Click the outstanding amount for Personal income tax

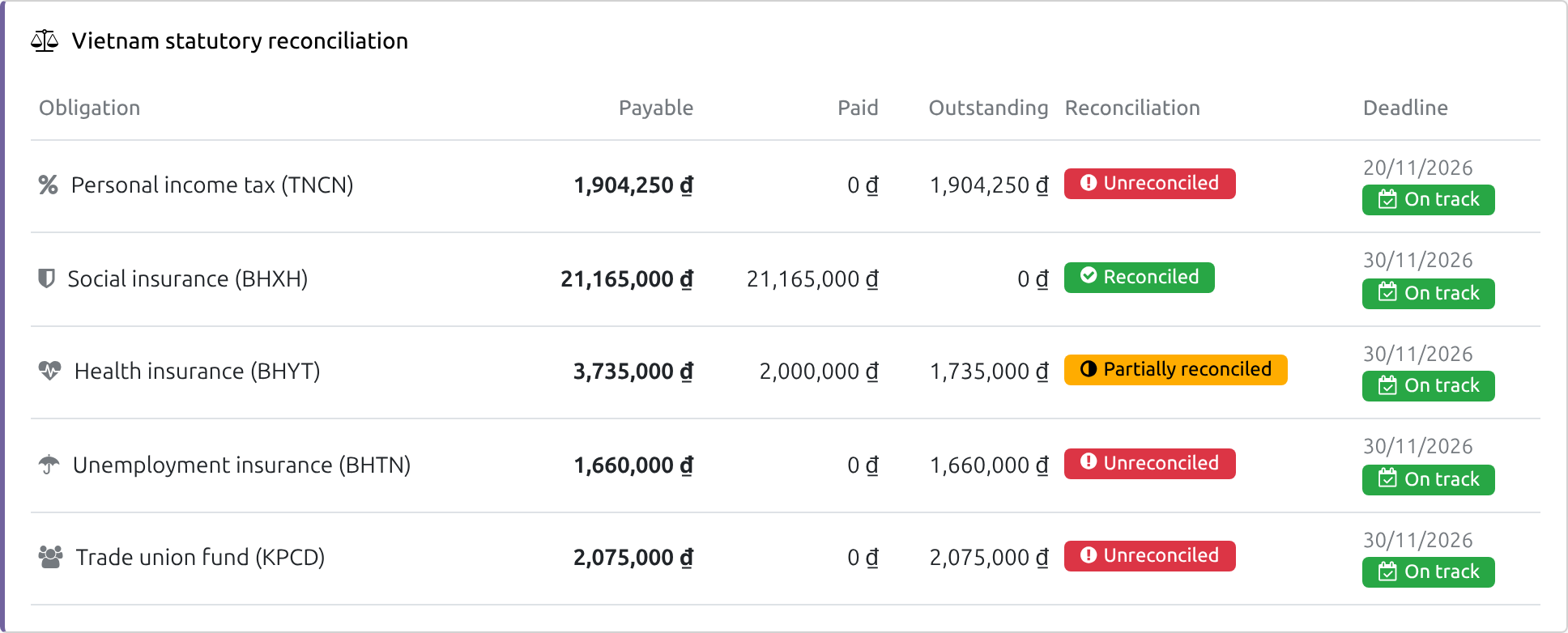pyautogui.click(x=989, y=185)
